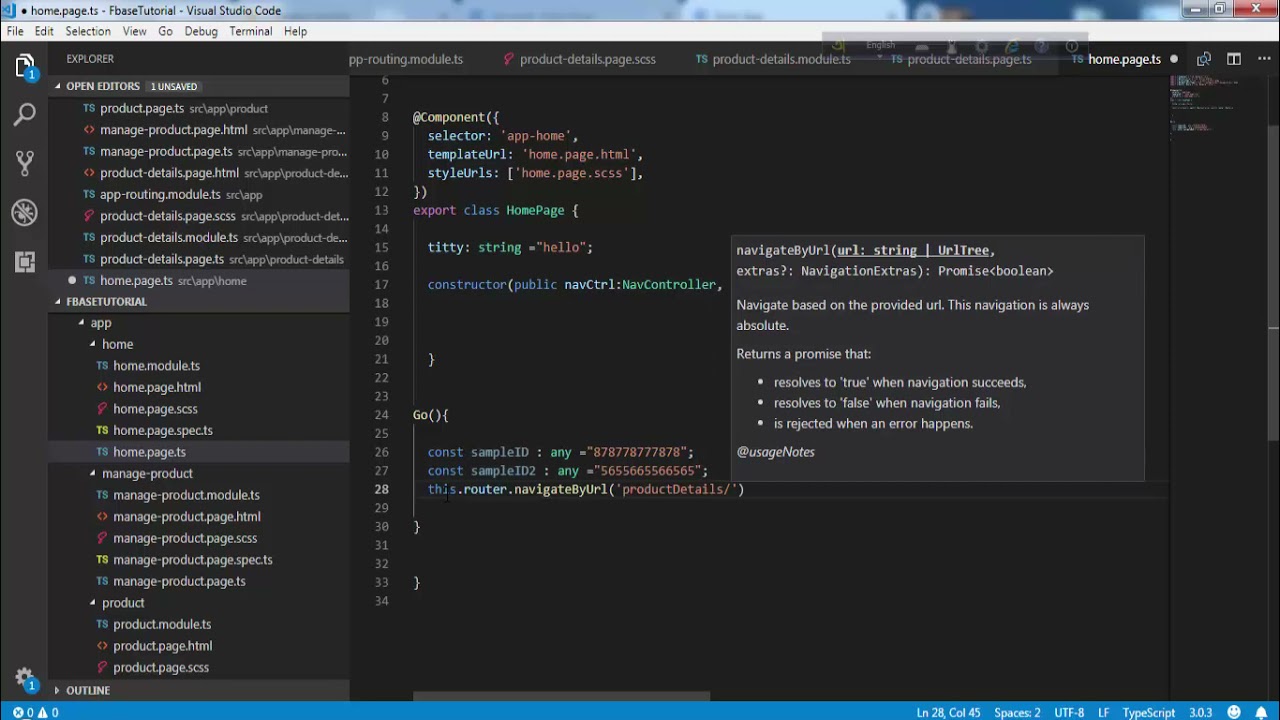Click the '1 UNSAVED' badge in Open Editors
Viewport: 1280px width, 720px height.
[x=174, y=86]
